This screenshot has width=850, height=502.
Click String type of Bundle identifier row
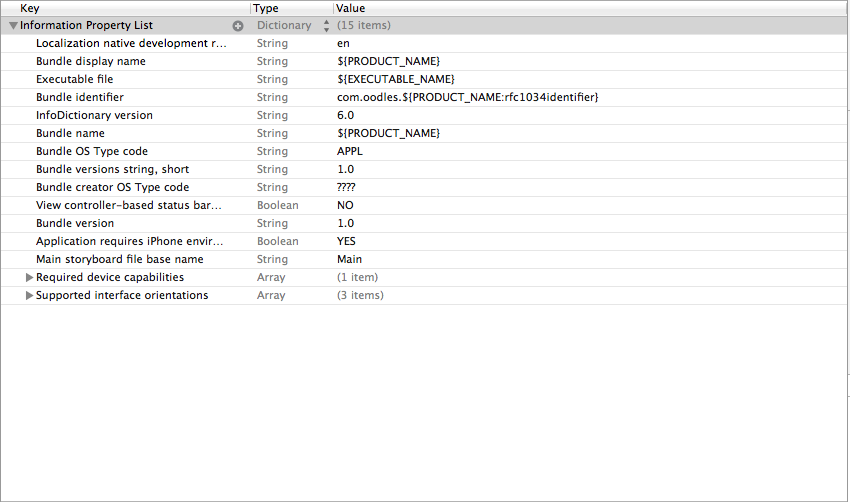(x=272, y=97)
